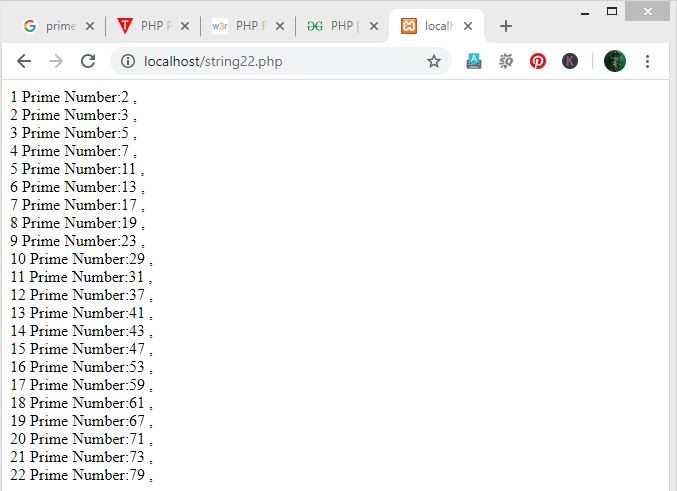The width and height of the screenshot is (677, 491).
Task: Click the line '12 Prime Number:37'
Action: coord(81,295)
